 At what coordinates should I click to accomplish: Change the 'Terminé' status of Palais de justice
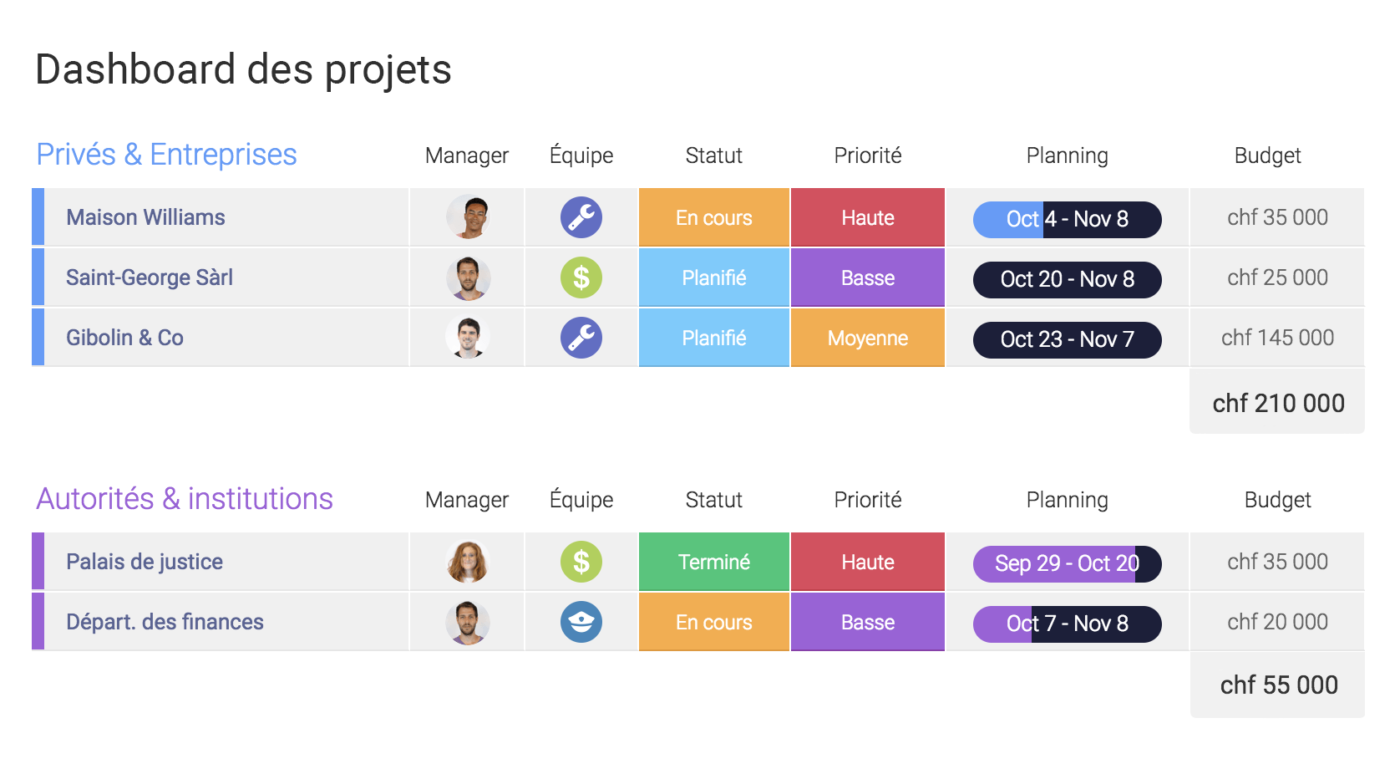click(x=714, y=561)
